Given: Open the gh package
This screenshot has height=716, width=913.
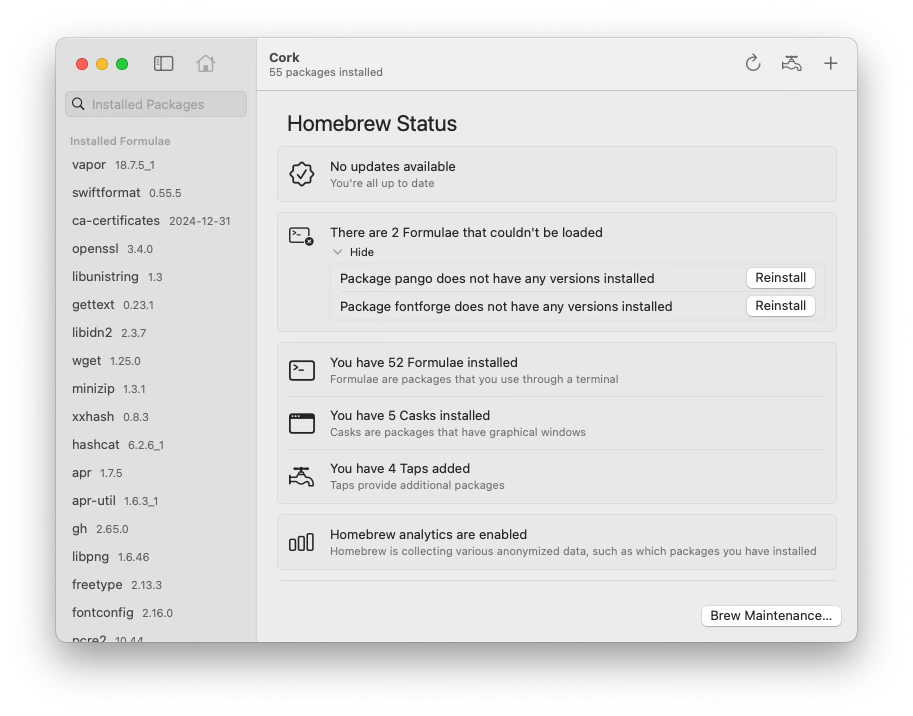Looking at the screenshot, I should point(156,529).
